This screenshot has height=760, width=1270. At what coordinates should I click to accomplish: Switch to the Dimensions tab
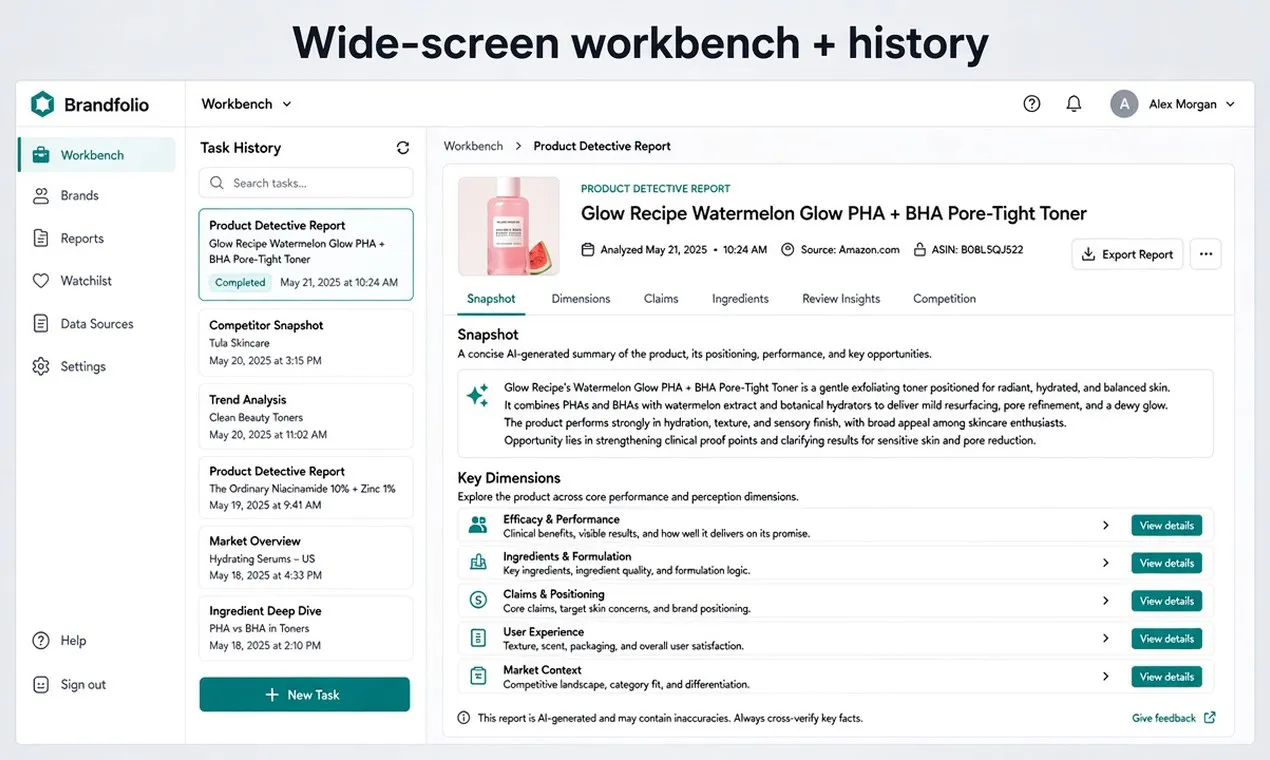(x=581, y=299)
